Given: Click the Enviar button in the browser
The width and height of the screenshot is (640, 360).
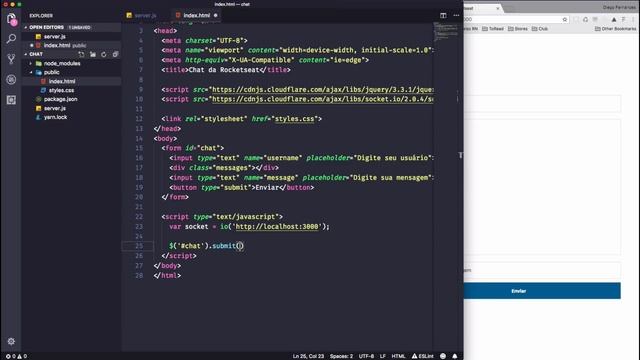Looking at the screenshot, I should 542,291.
